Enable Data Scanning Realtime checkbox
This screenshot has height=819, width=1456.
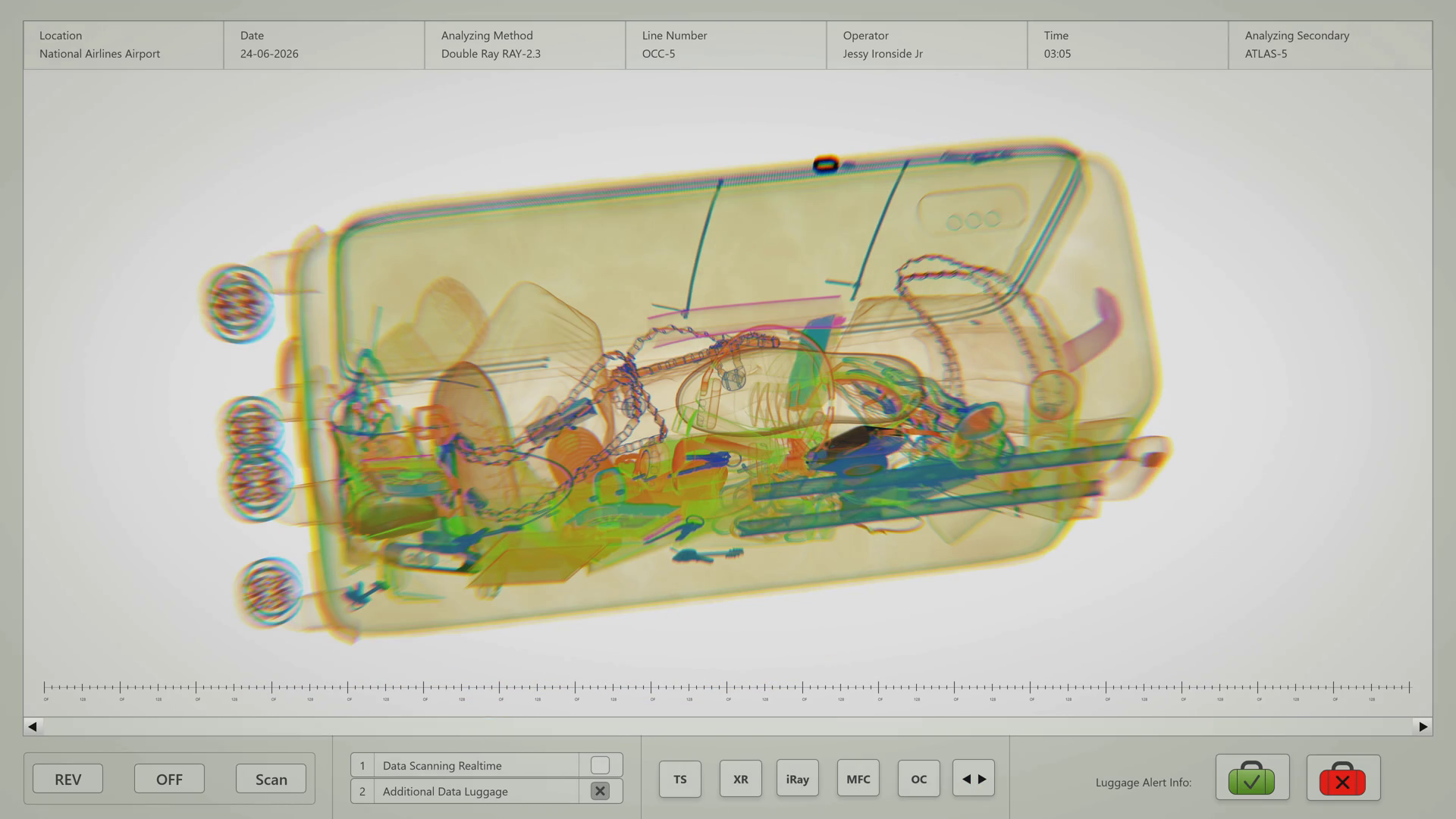pyautogui.click(x=600, y=765)
